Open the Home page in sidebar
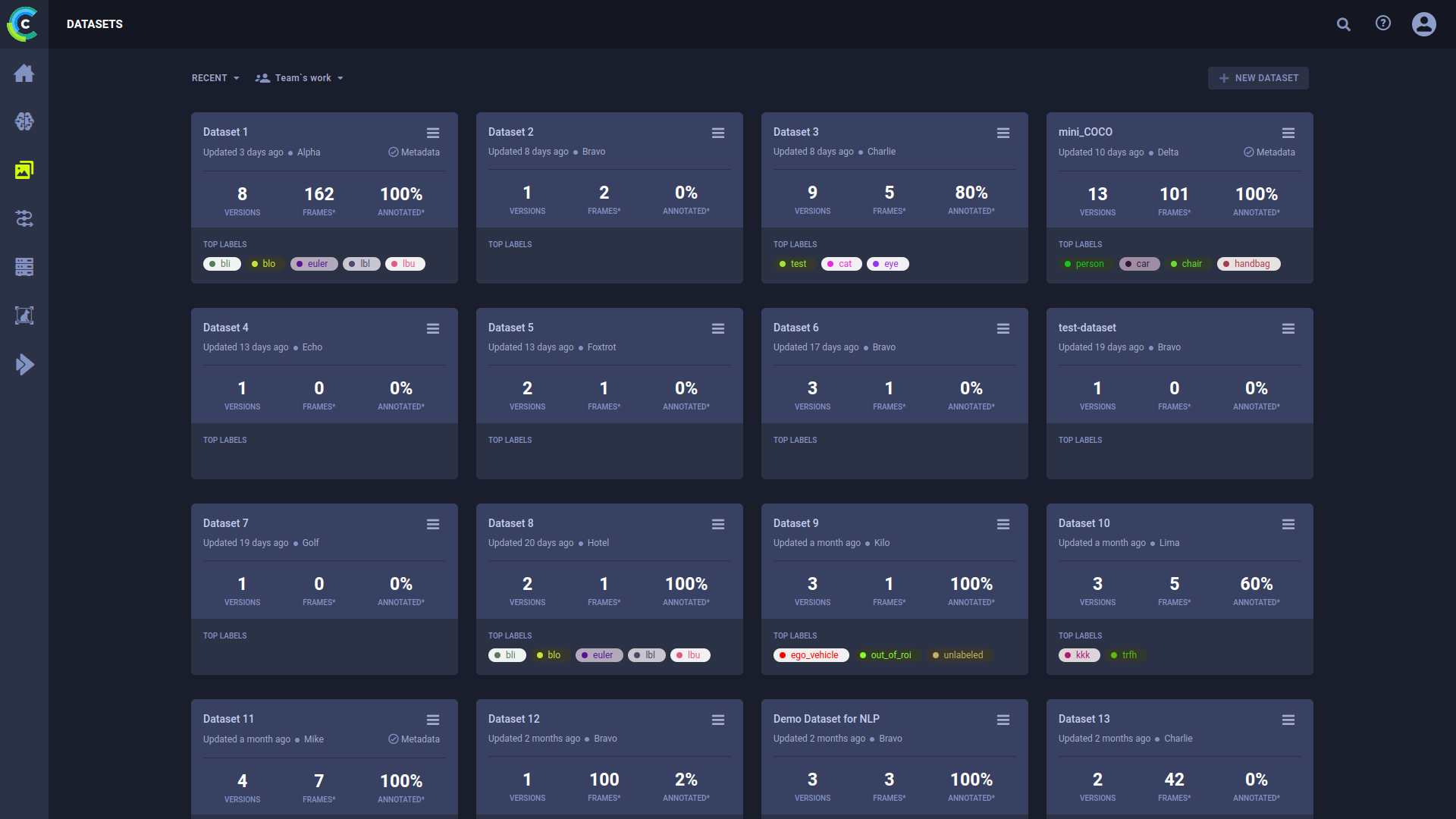The width and height of the screenshot is (1456, 819). (x=24, y=74)
